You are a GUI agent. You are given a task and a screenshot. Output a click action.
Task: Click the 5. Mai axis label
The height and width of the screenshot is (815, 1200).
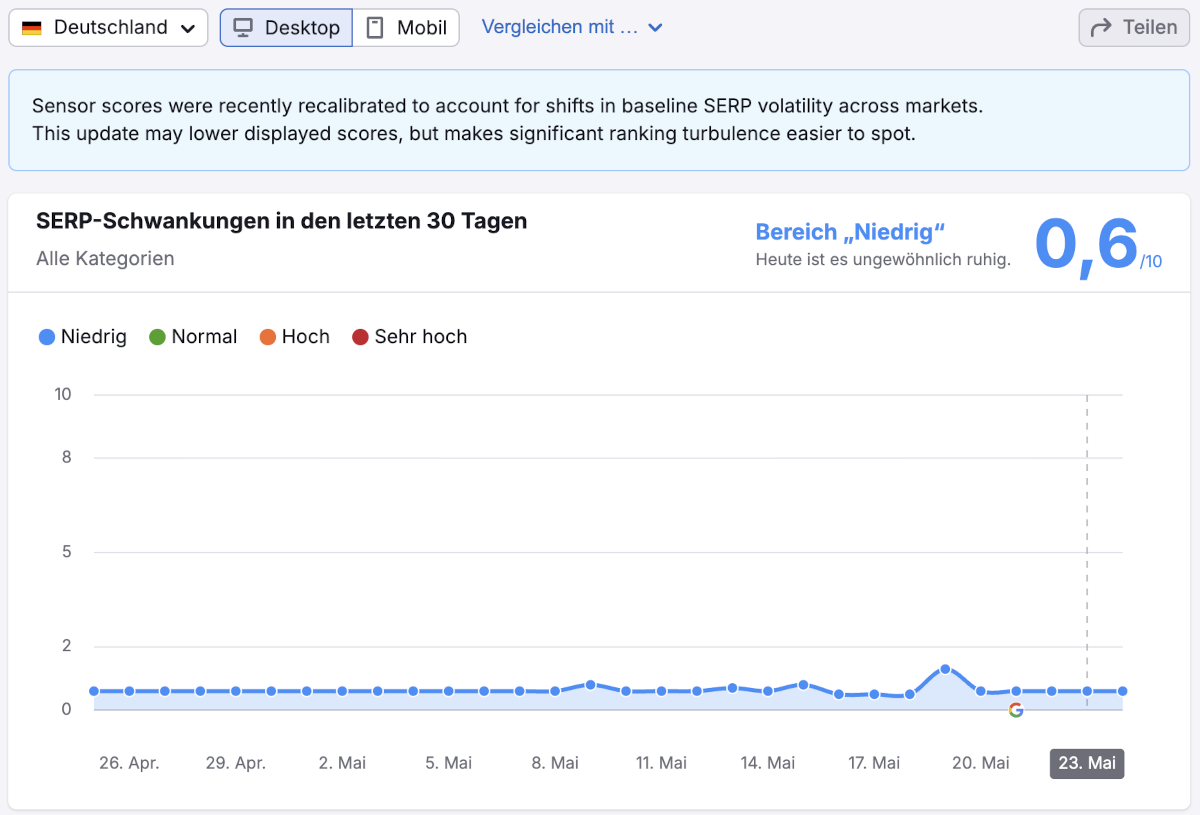pos(448,763)
